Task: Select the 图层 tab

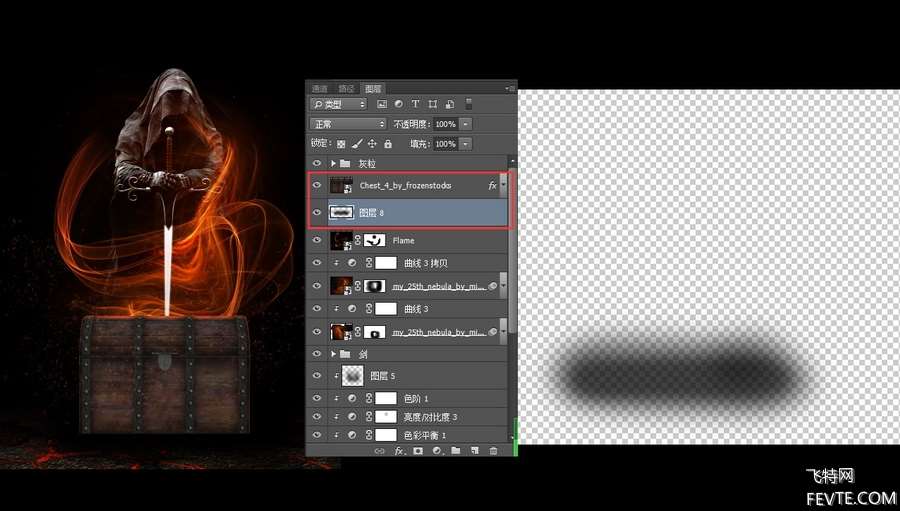Action: [373, 88]
